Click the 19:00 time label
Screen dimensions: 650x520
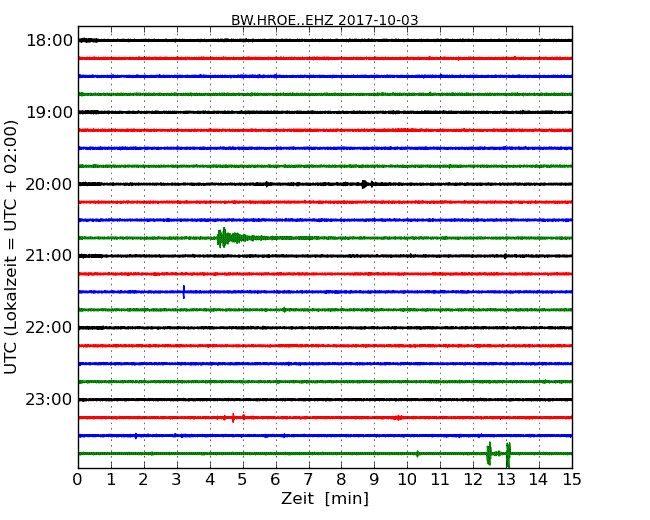[49, 112]
